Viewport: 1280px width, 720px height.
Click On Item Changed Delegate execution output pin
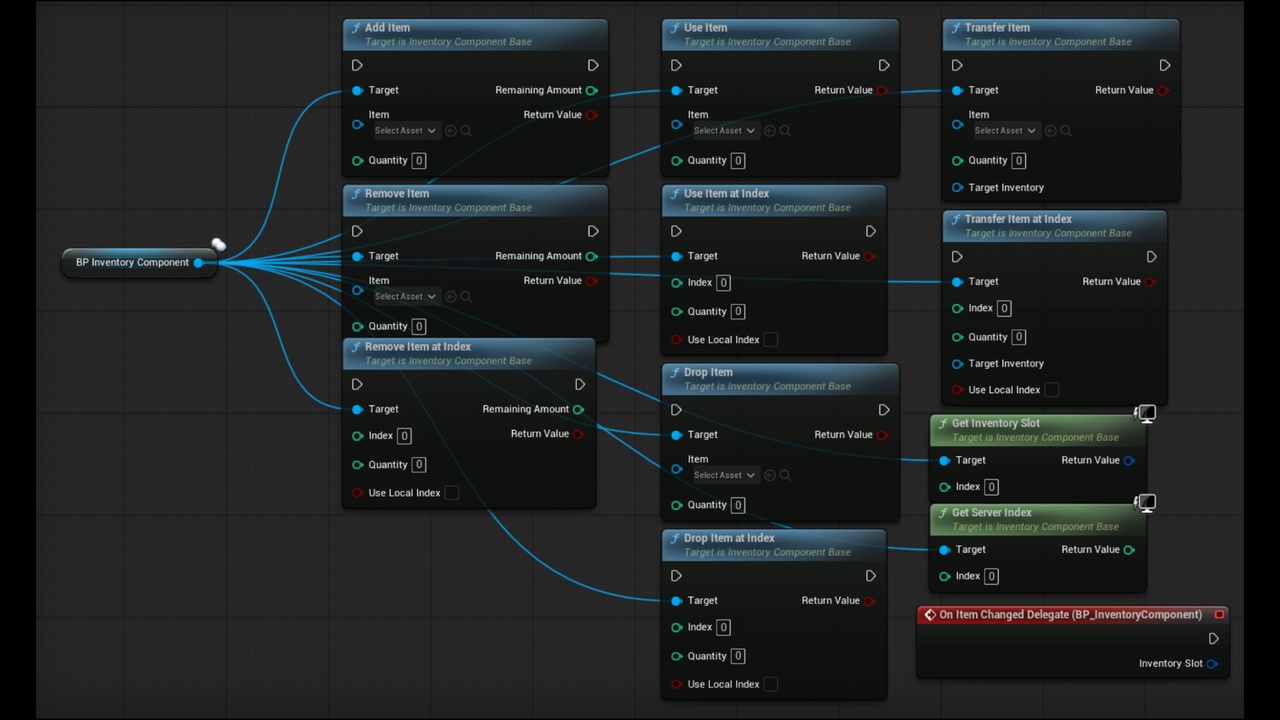point(1213,638)
